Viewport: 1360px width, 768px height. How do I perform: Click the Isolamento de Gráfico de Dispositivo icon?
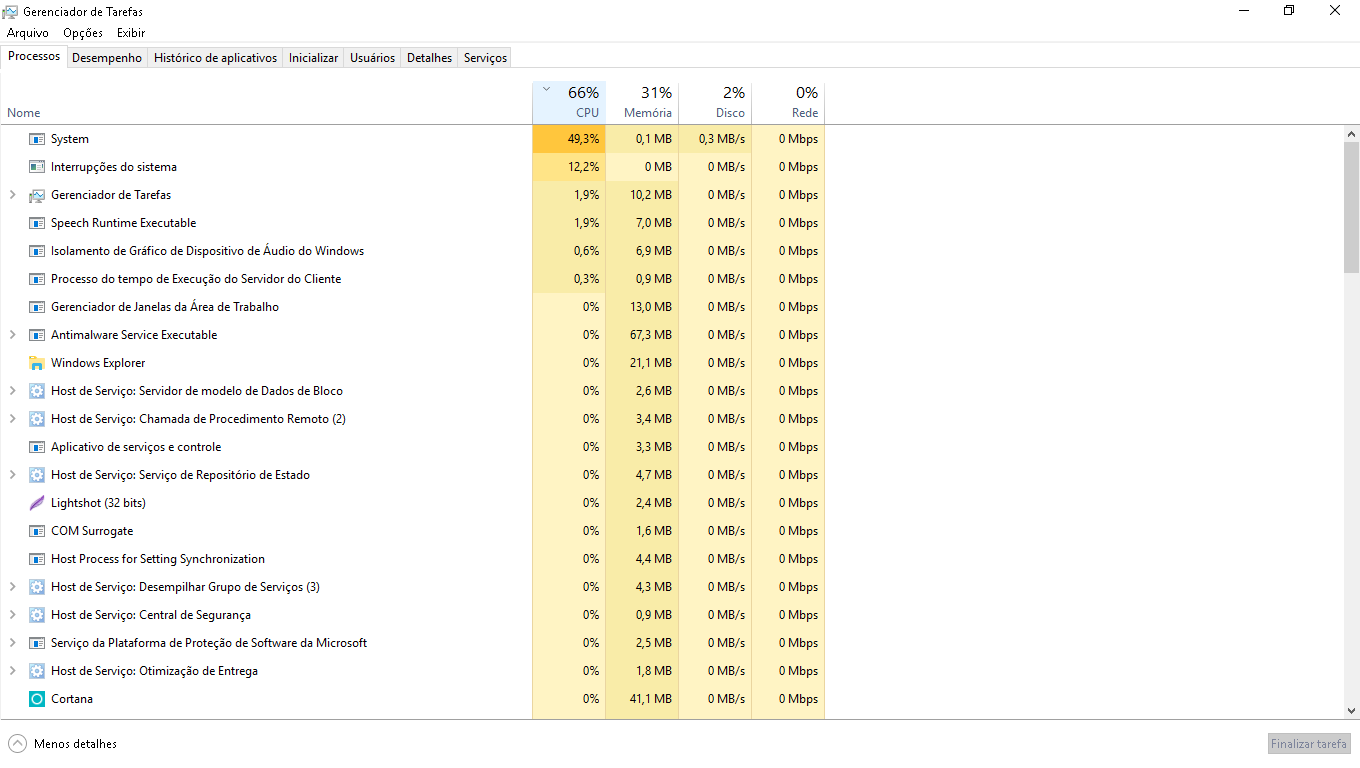(37, 251)
